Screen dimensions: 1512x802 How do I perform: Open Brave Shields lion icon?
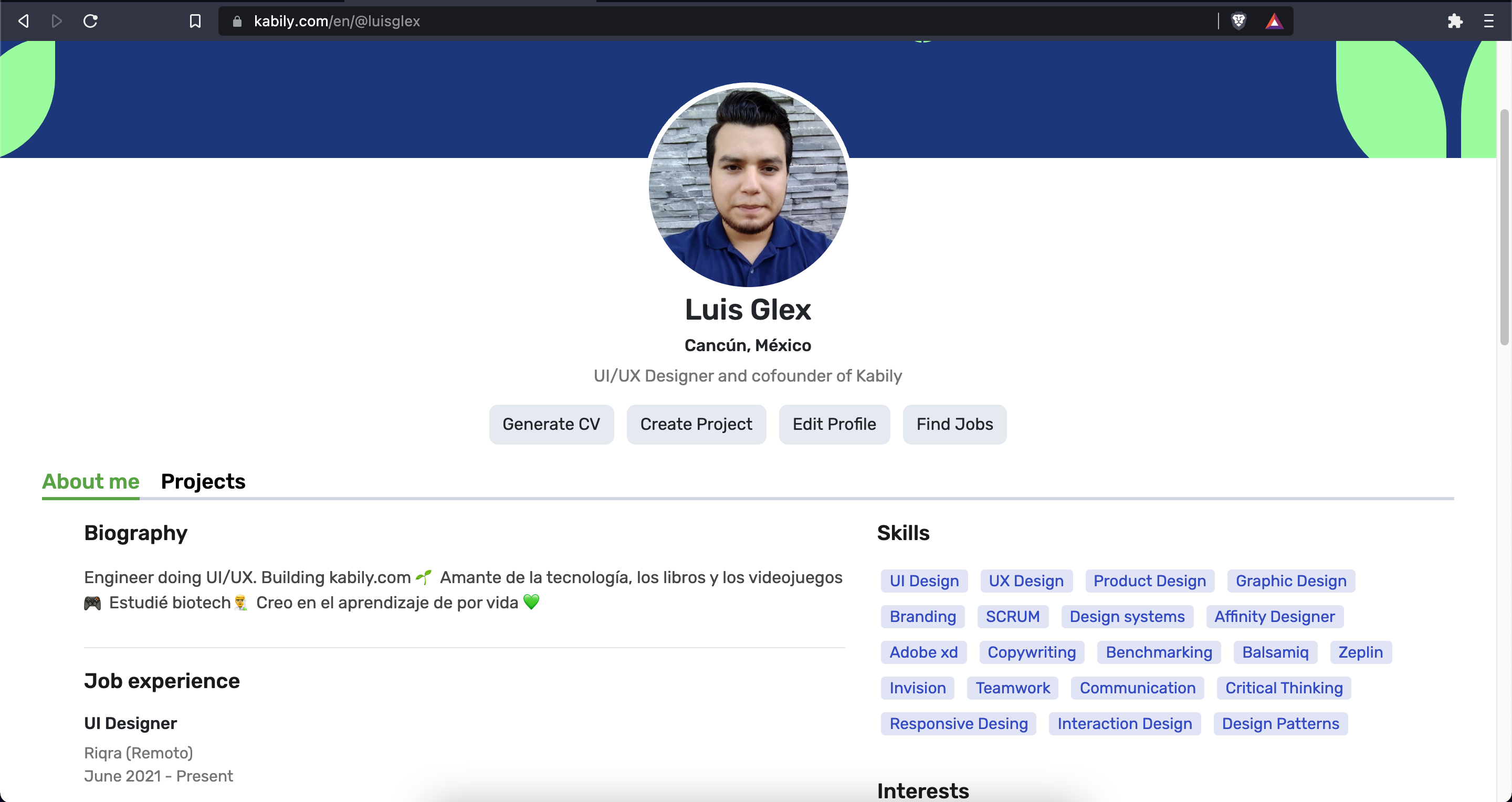[1238, 22]
